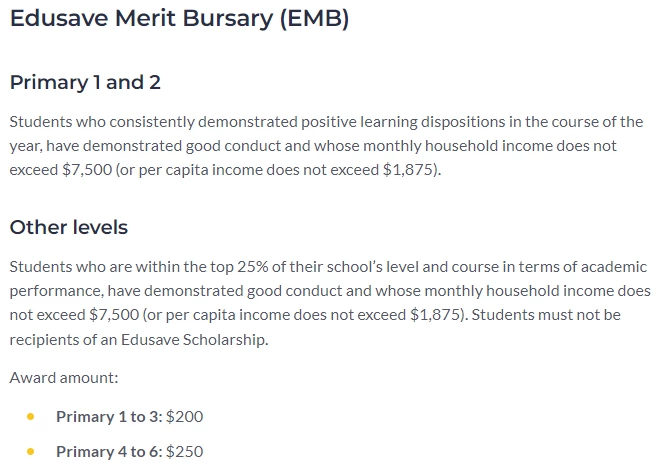
Task: Click the yellow bullet beside Primary 4 to 6
Action: coord(30,452)
